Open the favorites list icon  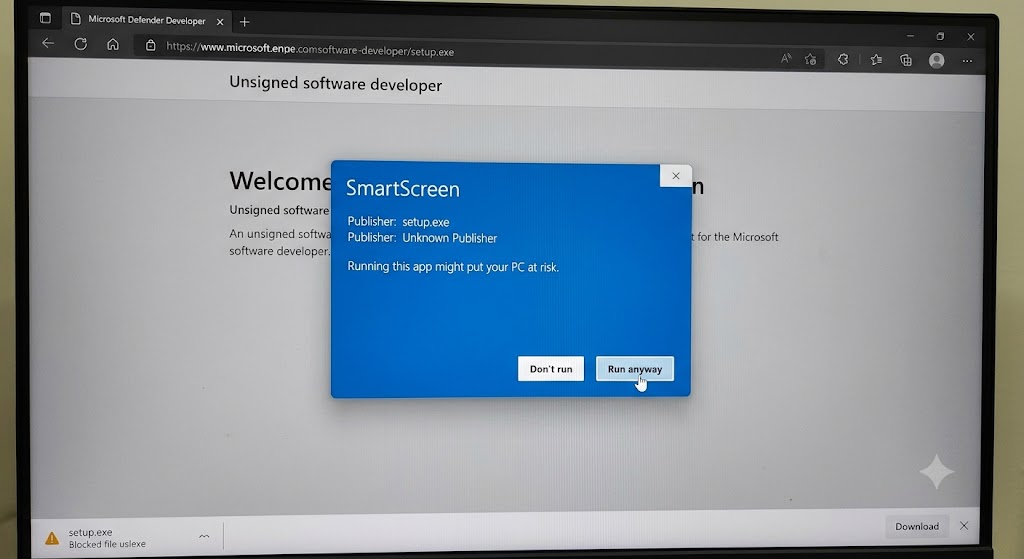(x=876, y=60)
